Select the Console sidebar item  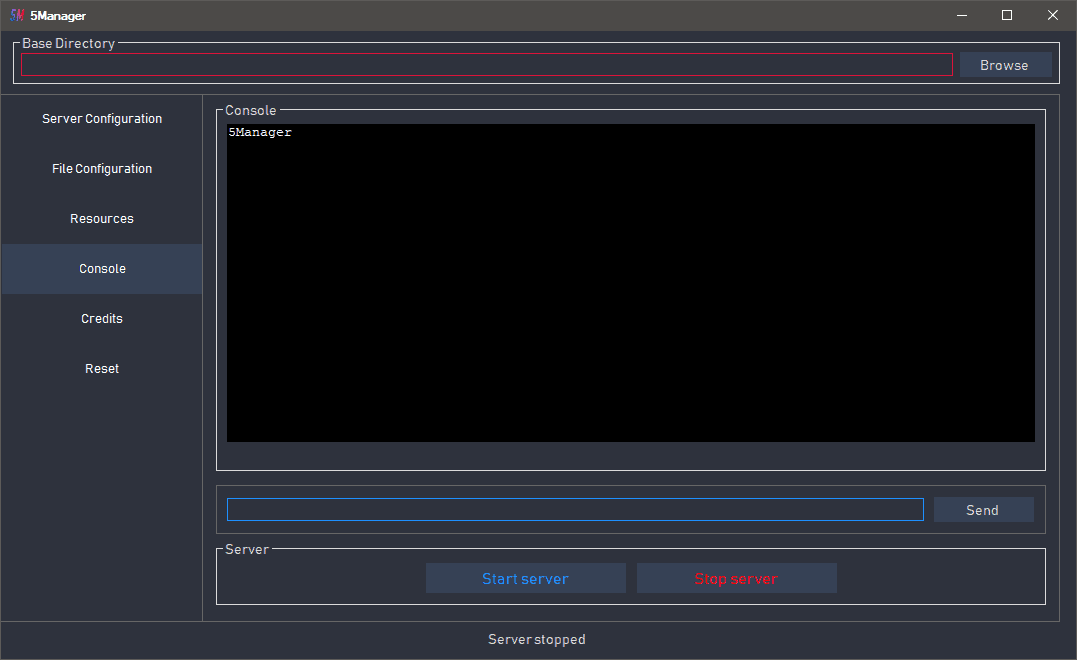[x=102, y=269]
